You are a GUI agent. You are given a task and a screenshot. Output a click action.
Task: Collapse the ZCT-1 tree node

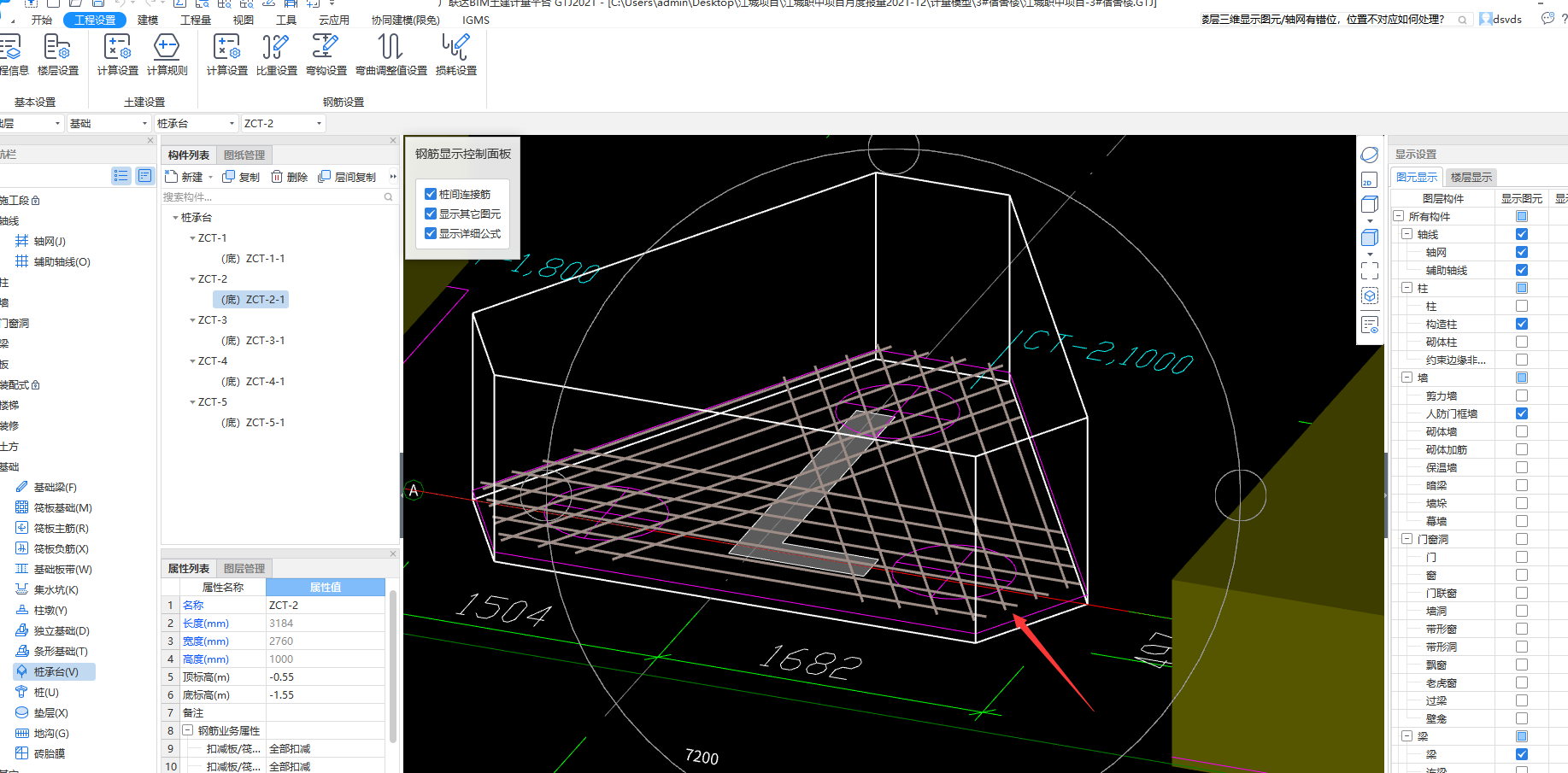(192, 238)
